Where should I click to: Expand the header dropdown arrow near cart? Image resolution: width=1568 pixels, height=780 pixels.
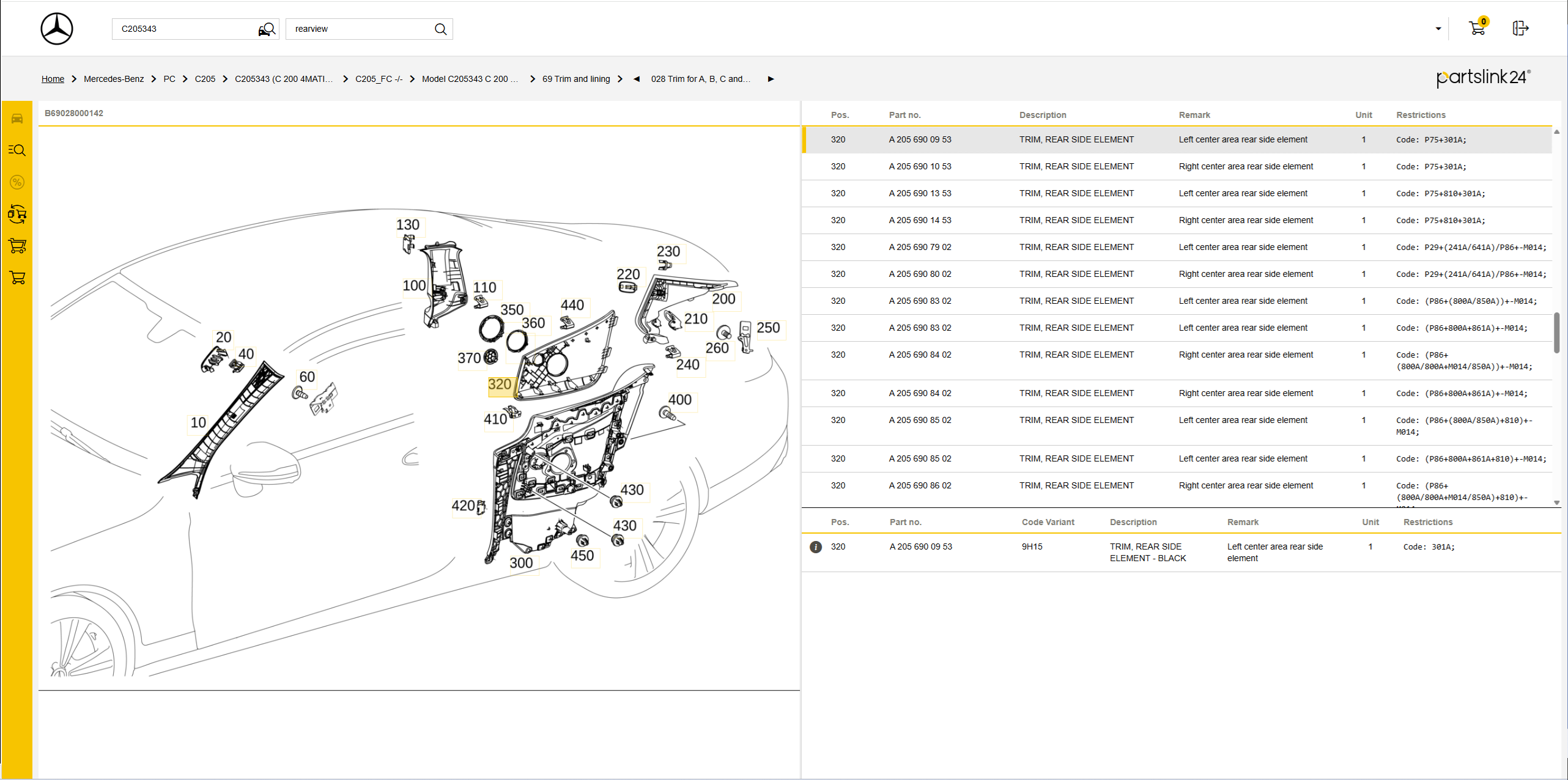(1438, 29)
